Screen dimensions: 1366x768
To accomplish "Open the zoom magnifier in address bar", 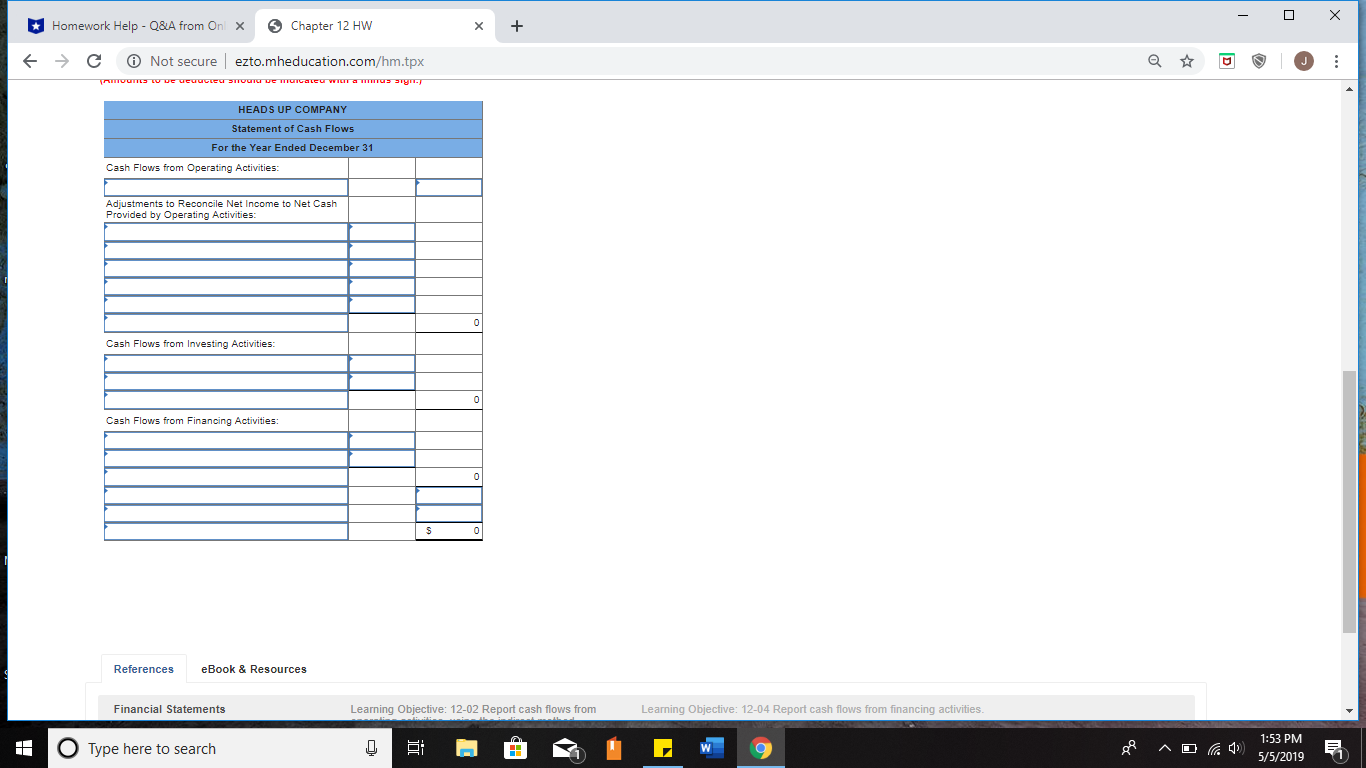I will pyautogui.click(x=1155, y=61).
